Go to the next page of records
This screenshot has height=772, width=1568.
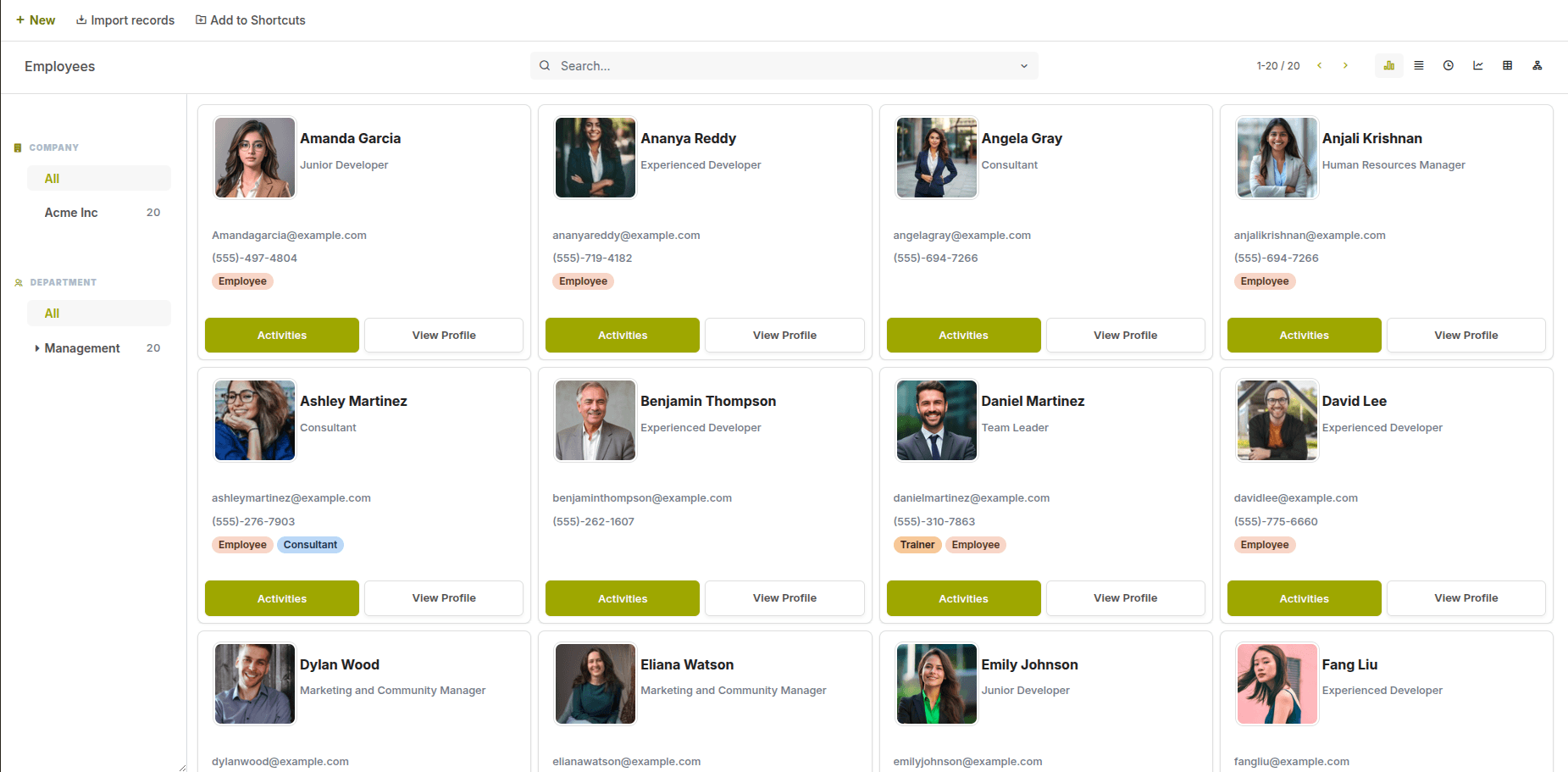pos(1345,65)
